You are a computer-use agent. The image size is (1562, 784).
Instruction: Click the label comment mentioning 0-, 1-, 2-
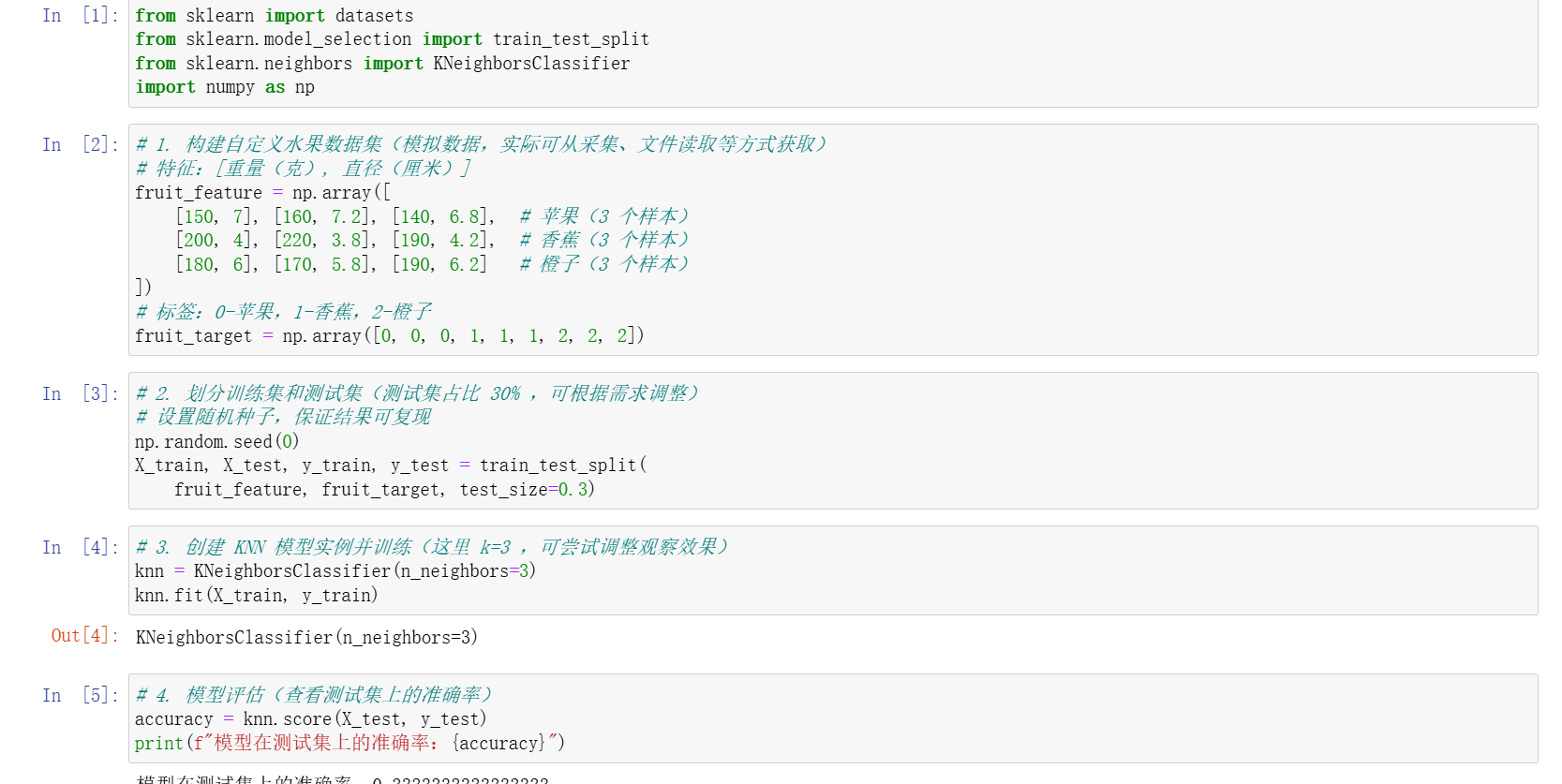point(283,312)
